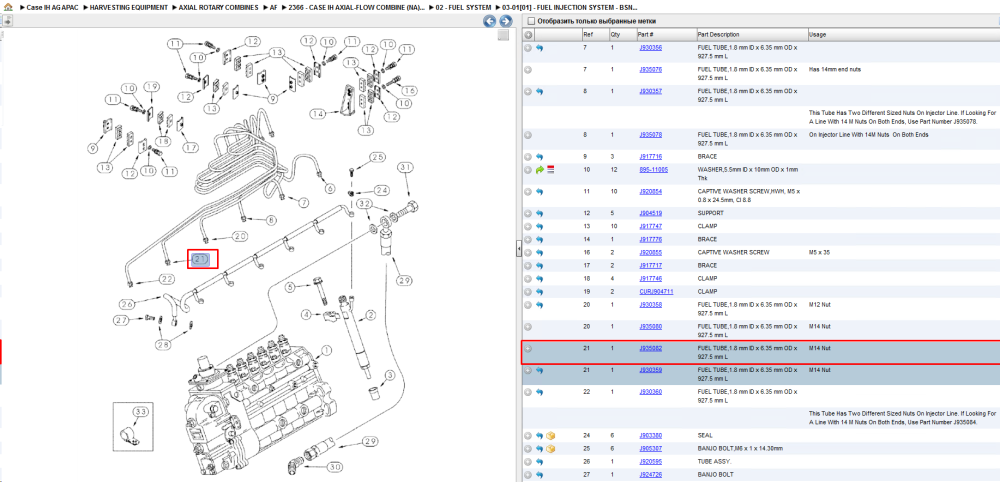The image size is (1000, 482).
Task: Click Part Description column header
Action: coord(719,34)
